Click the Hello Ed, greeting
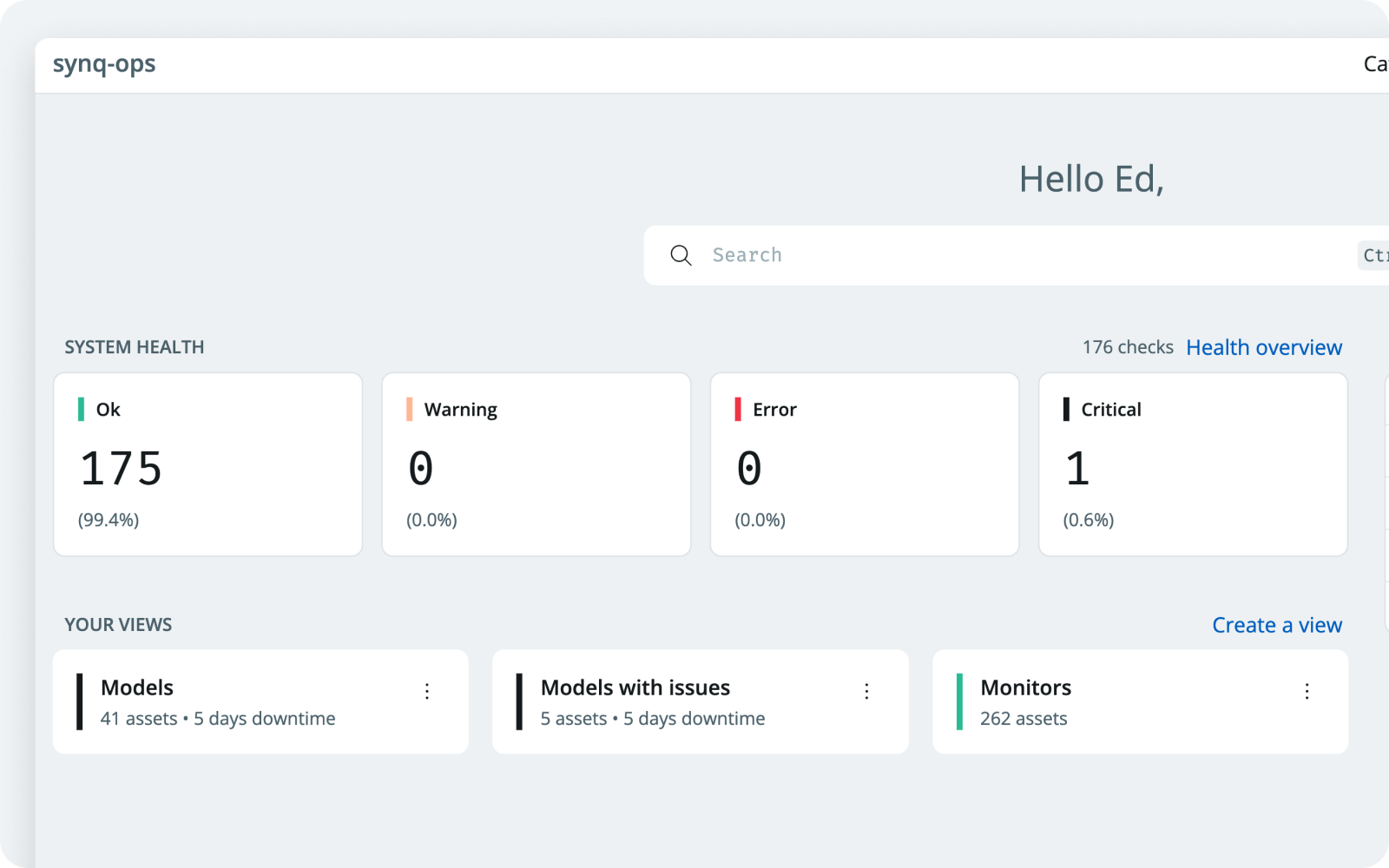The height and width of the screenshot is (868, 1389). [1091, 180]
